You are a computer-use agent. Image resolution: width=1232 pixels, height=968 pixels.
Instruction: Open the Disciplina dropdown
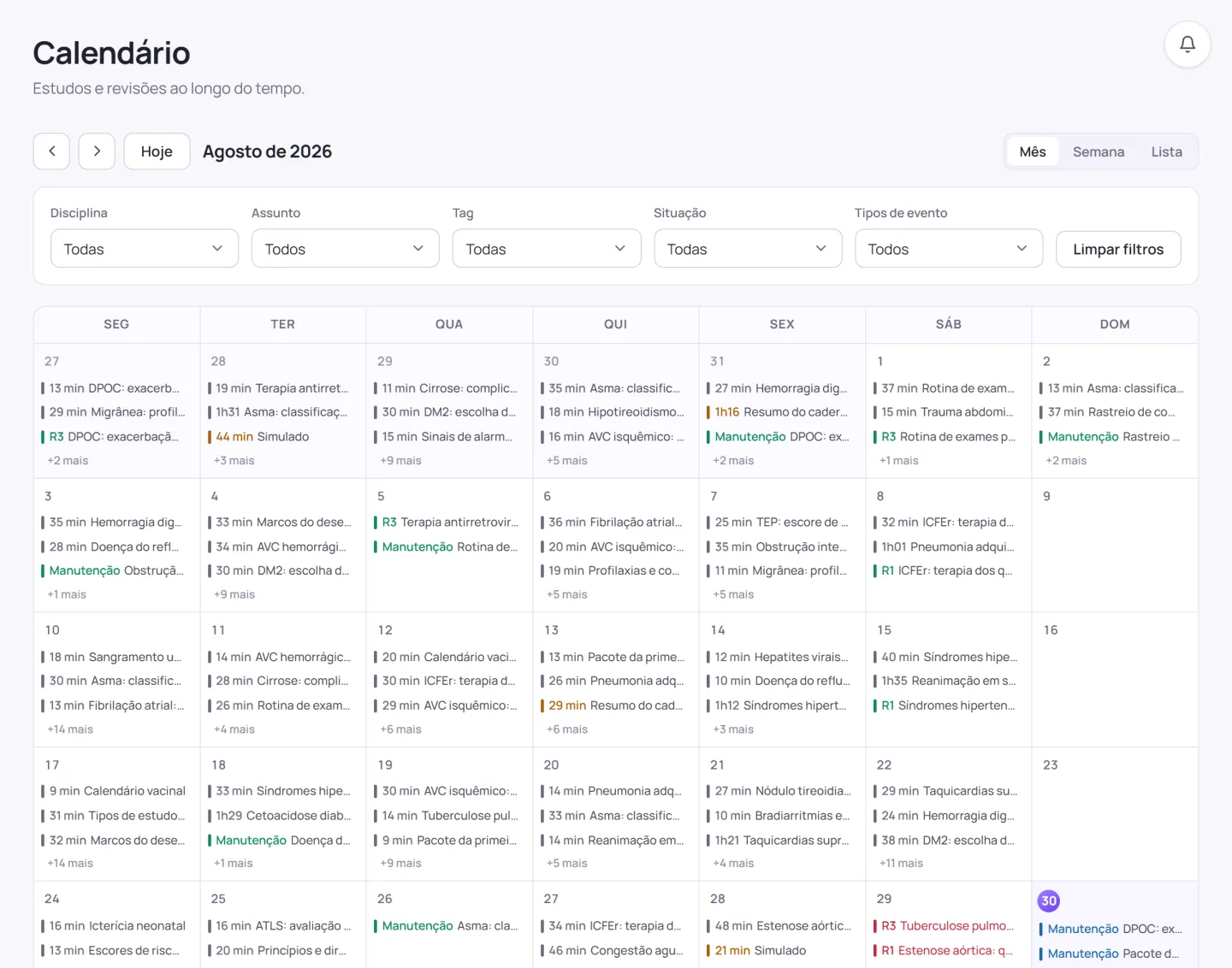click(x=145, y=249)
